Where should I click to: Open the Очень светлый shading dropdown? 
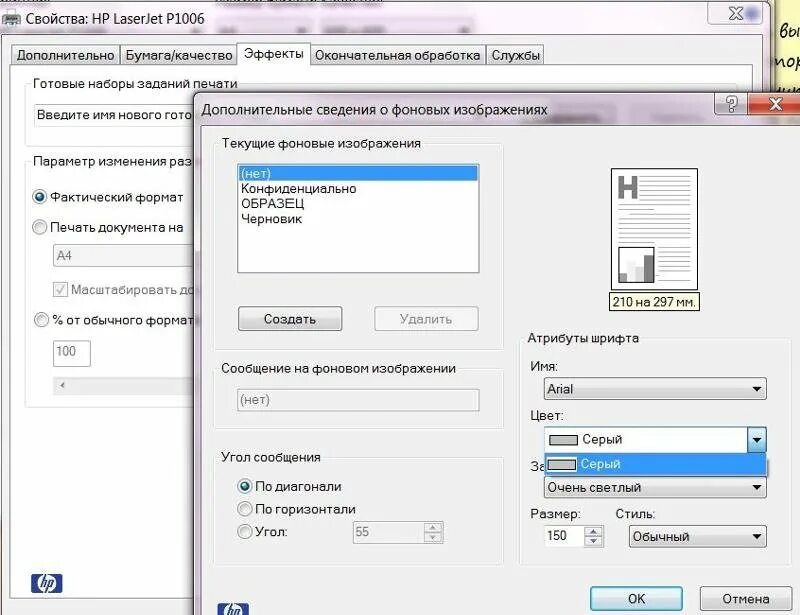(655, 487)
